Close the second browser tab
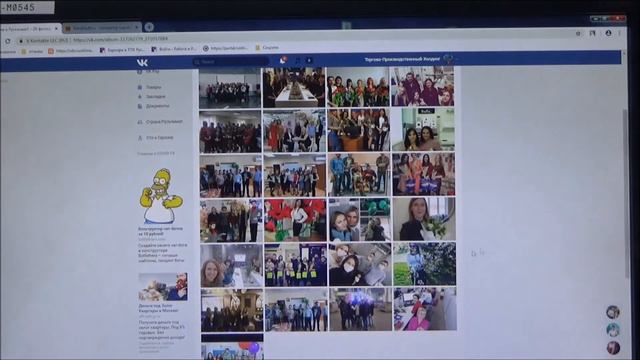640x360 pixels. pyautogui.click(x=137, y=27)
